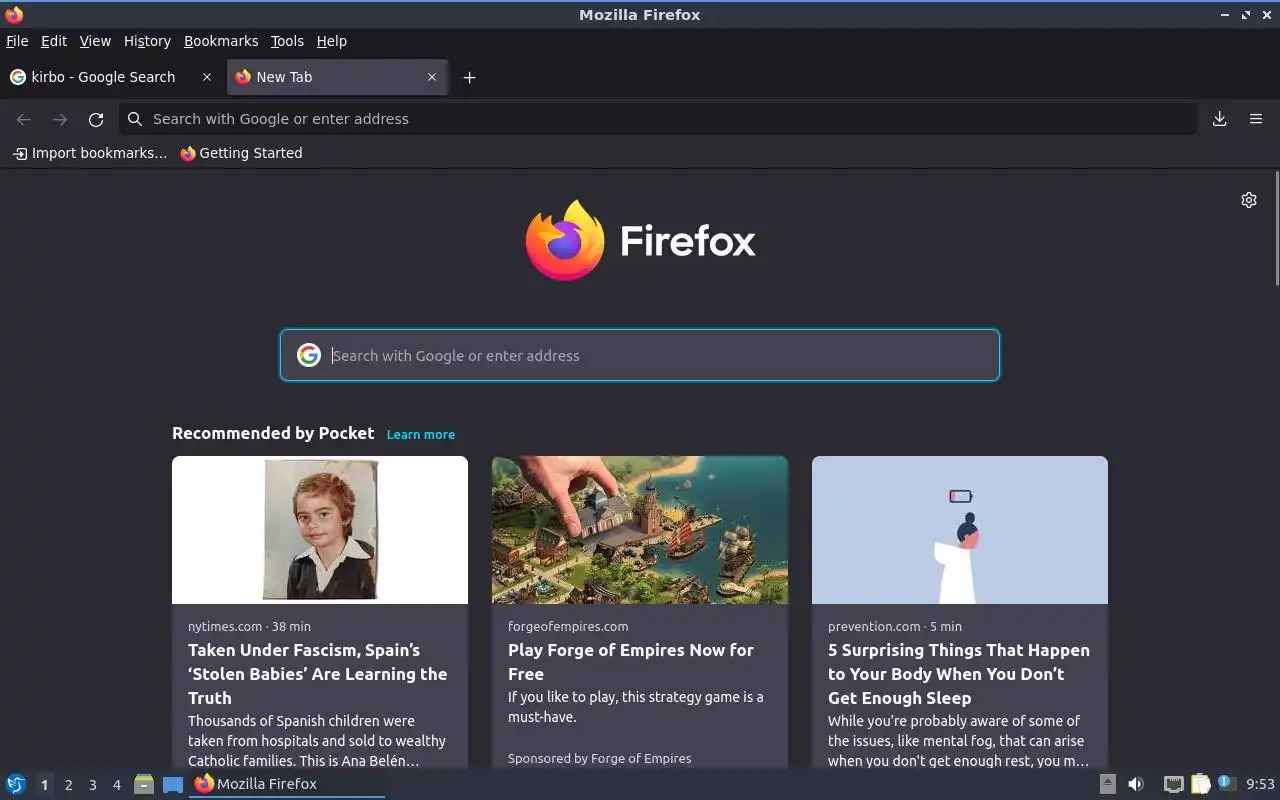Open the Help menu

[332, 41]
